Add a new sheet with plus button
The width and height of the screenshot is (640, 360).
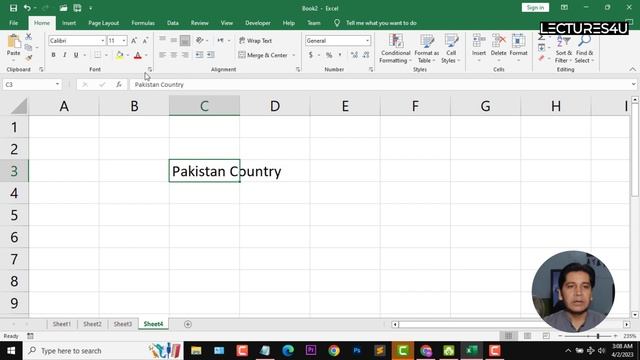pos(188,324)
